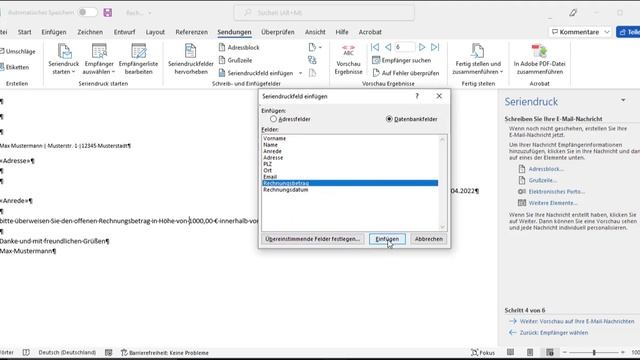Click Weitere Elemente link
This screenshot has width=640, height=360.
point(553,203)
